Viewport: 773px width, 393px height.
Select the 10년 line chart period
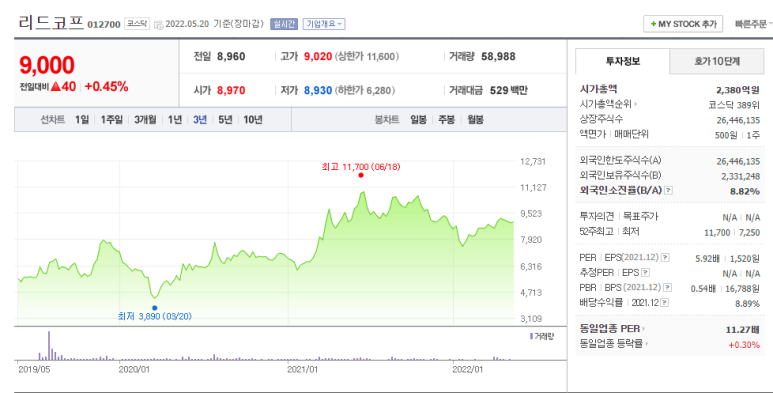click(x=253, y=119)
